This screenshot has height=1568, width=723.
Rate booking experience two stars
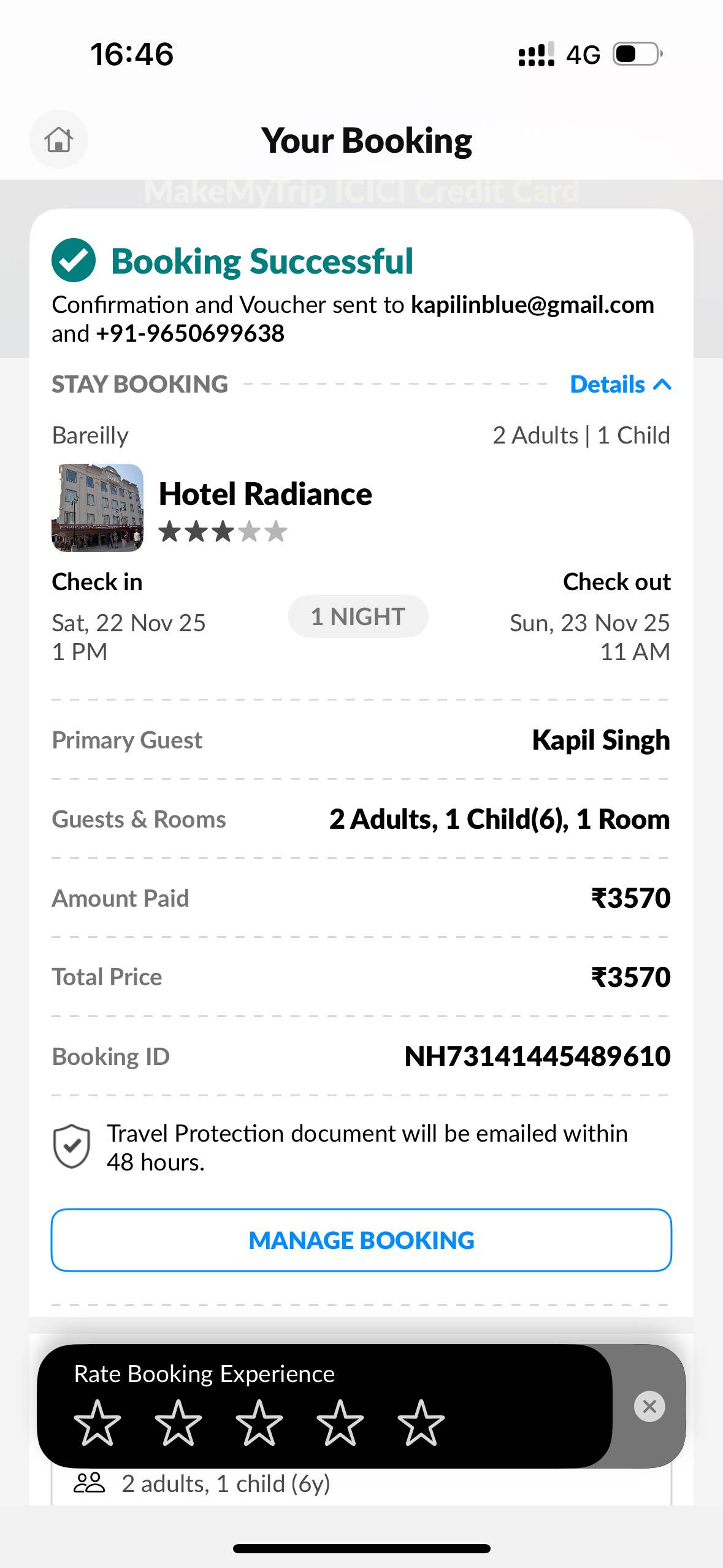tap(178, 1422)
